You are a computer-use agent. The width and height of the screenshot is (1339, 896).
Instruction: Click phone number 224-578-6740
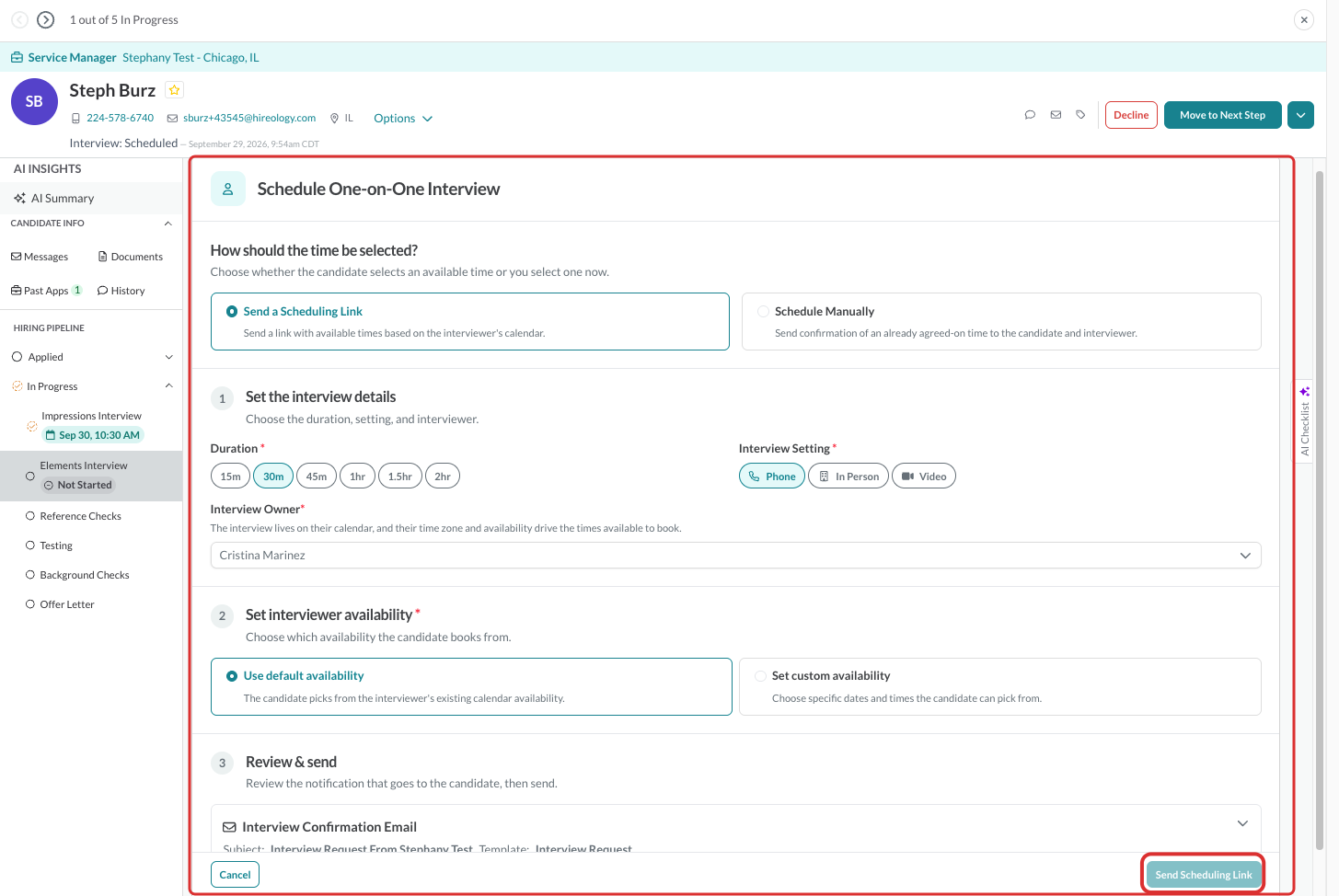120,118
